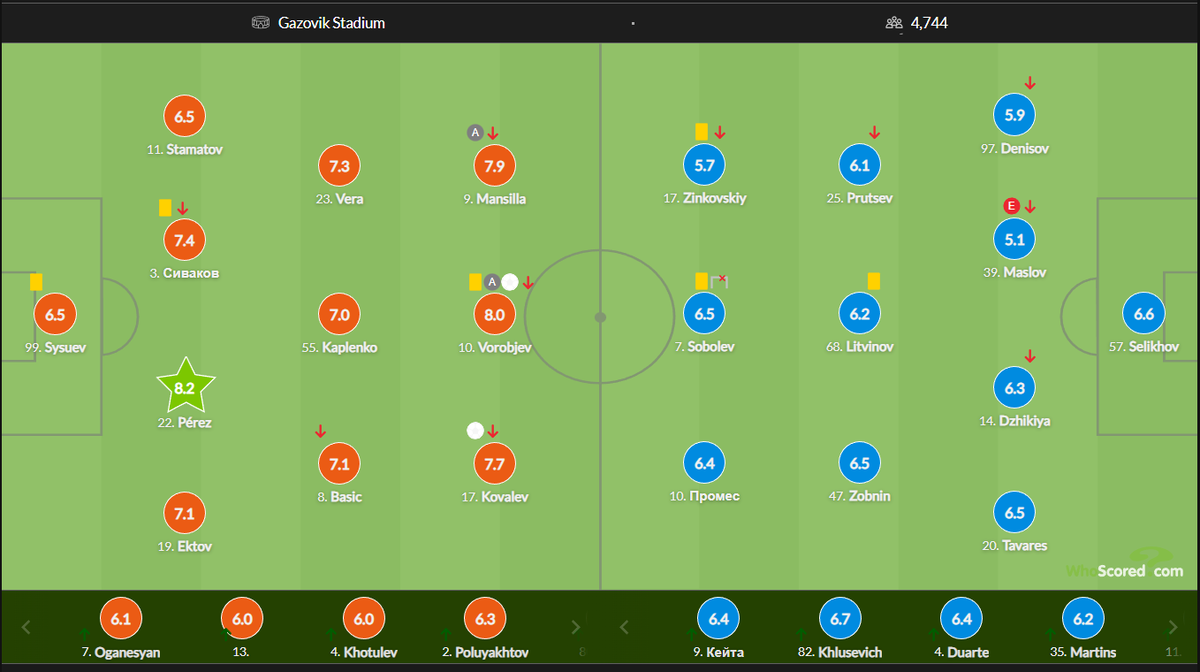This screenshot has width=1200, height=672.
Task: Click the goal ball icon above Kovalev
Action: point(475,431)
